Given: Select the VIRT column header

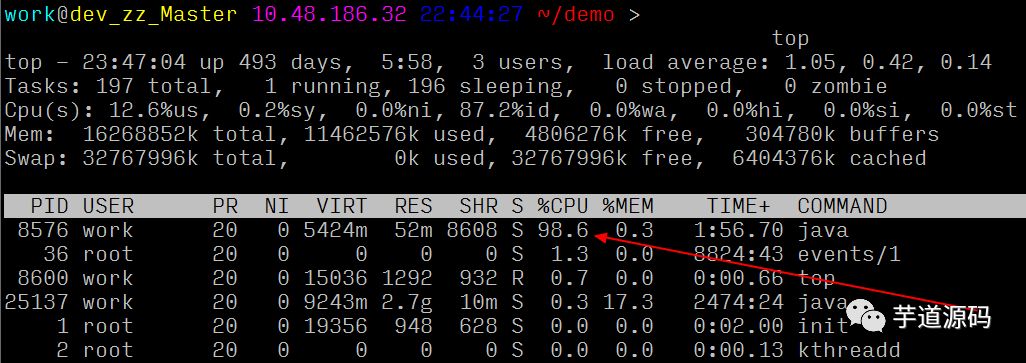Looking at the screenshot, I should pos(342,206).
